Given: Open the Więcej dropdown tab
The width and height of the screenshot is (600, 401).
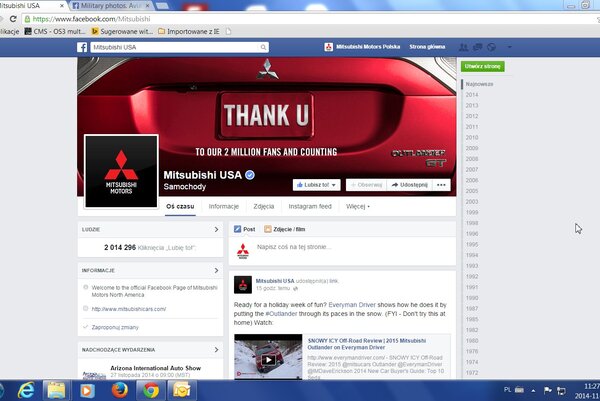Looking at the screenshot, I should (x=358, y=206).
